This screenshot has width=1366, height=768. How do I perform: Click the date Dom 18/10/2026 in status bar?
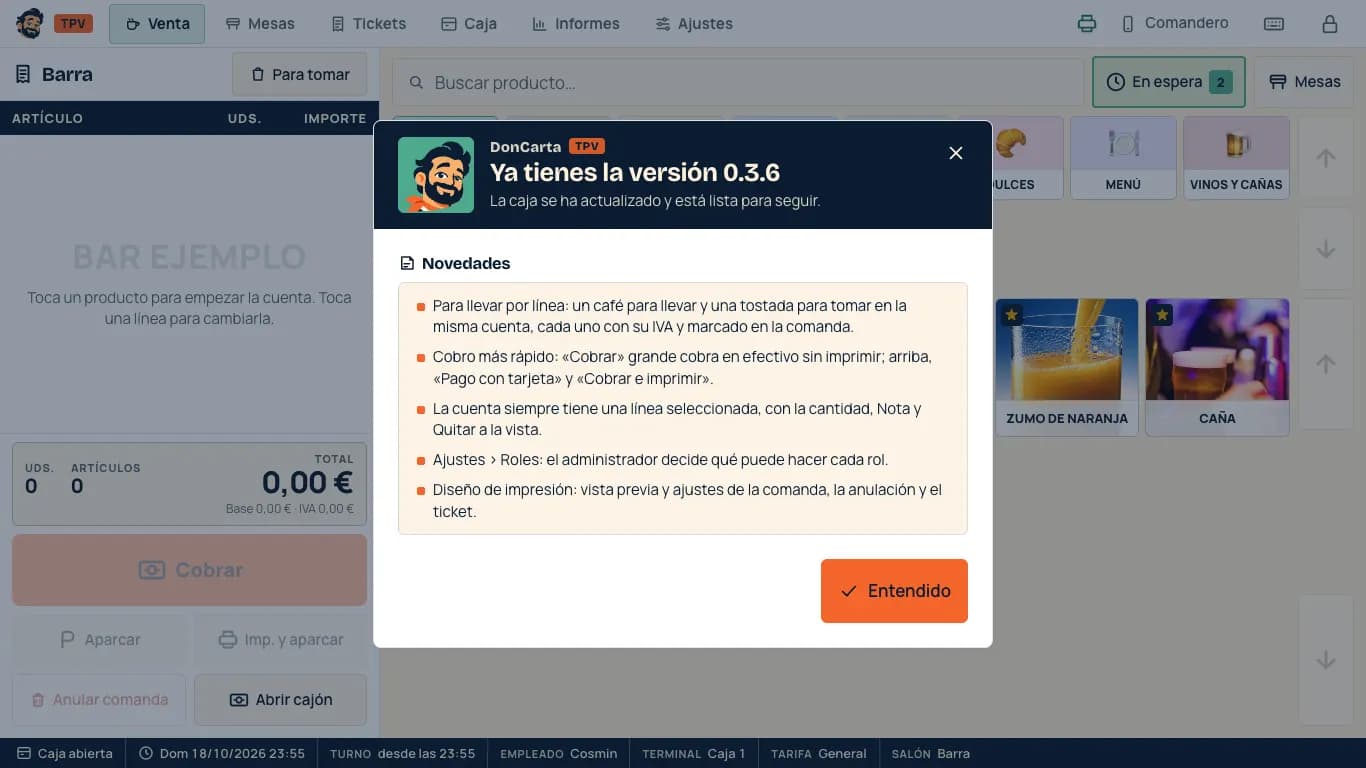click(x=222, y=753)
